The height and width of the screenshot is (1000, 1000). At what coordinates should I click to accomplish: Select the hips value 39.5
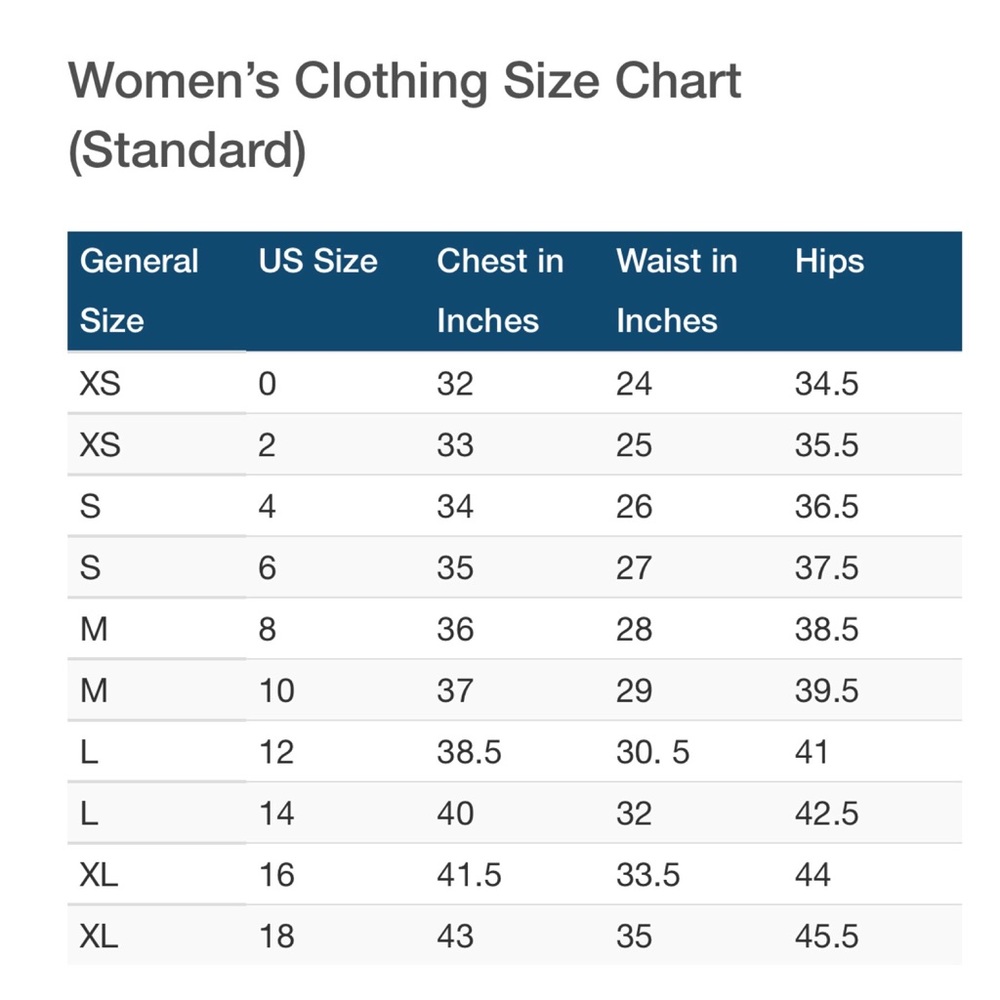pyautogui.click(x=826, y=691)
